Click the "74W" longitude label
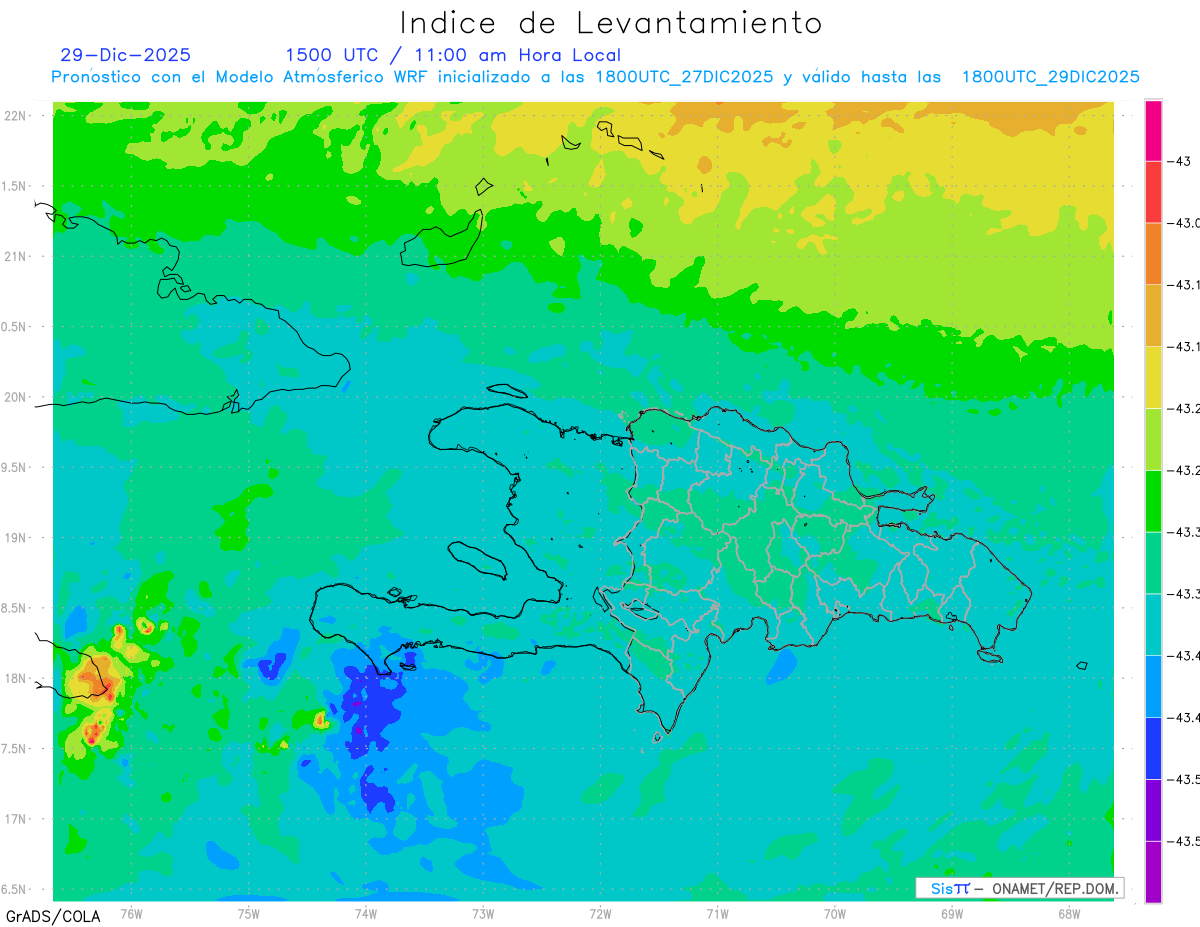 pyautogui.click(x=366, y=913)
